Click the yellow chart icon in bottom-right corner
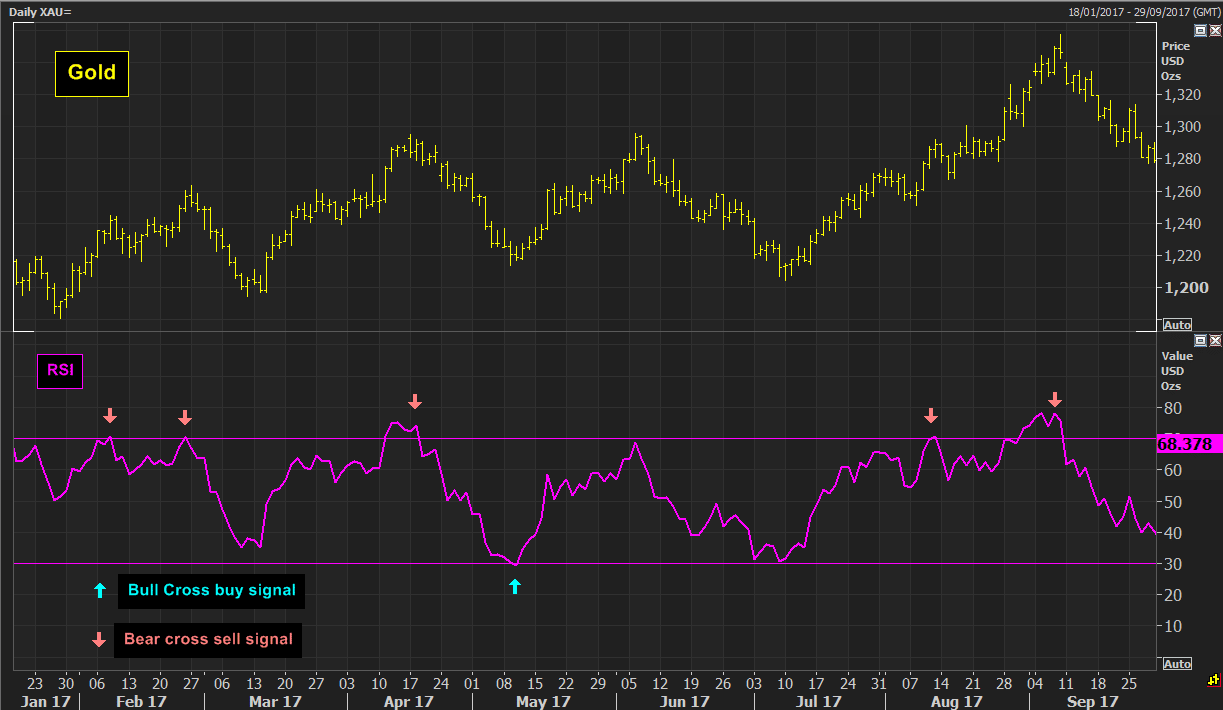 1213,680
